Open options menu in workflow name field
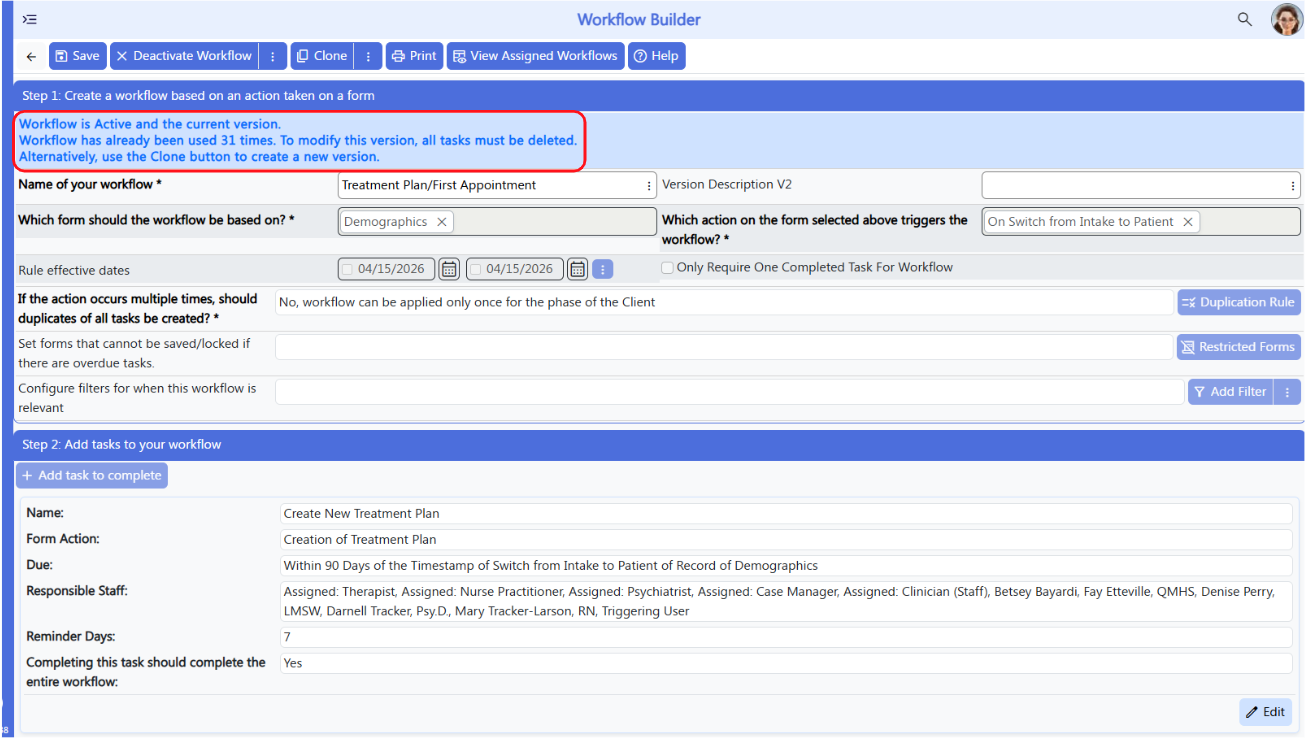 [x=650, y=185]
